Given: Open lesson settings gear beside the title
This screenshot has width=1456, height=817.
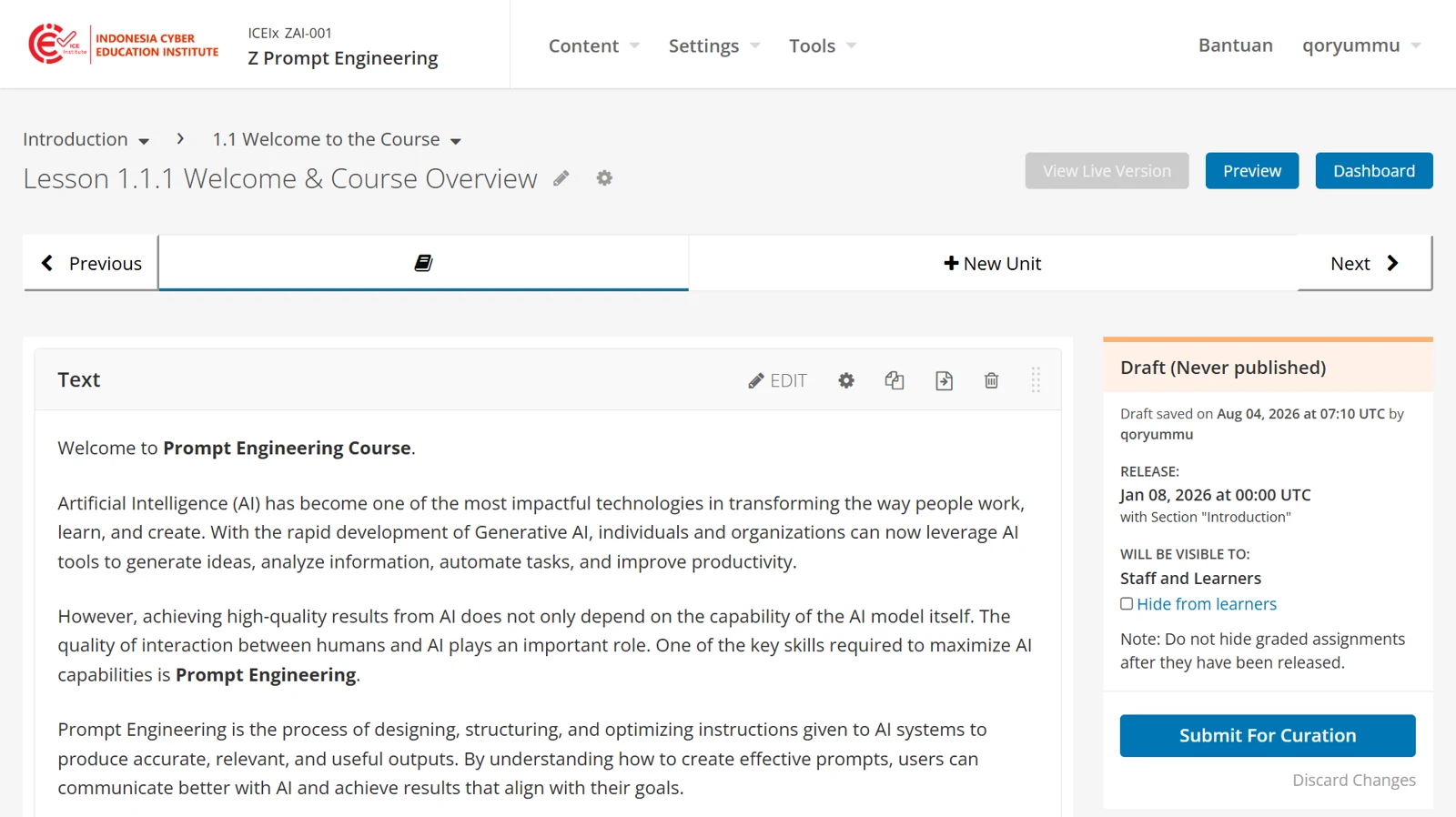Looking at the screenshot, I should (x=604, y=178).
